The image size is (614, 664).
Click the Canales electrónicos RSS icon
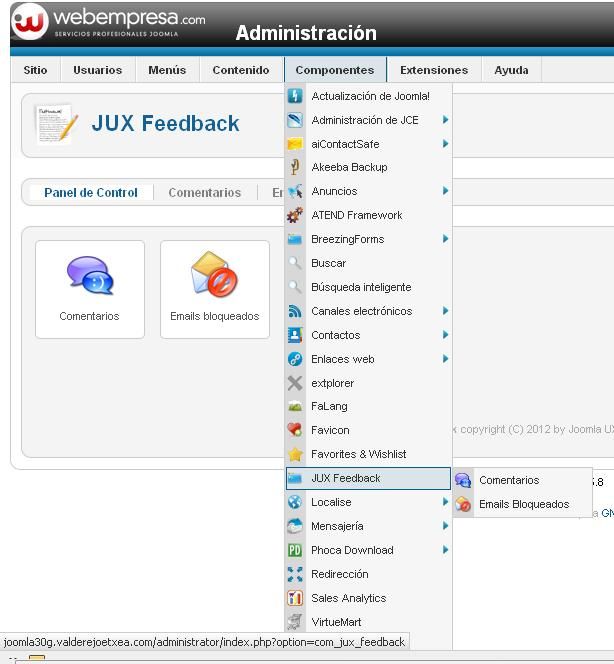(x=295, y=311)
